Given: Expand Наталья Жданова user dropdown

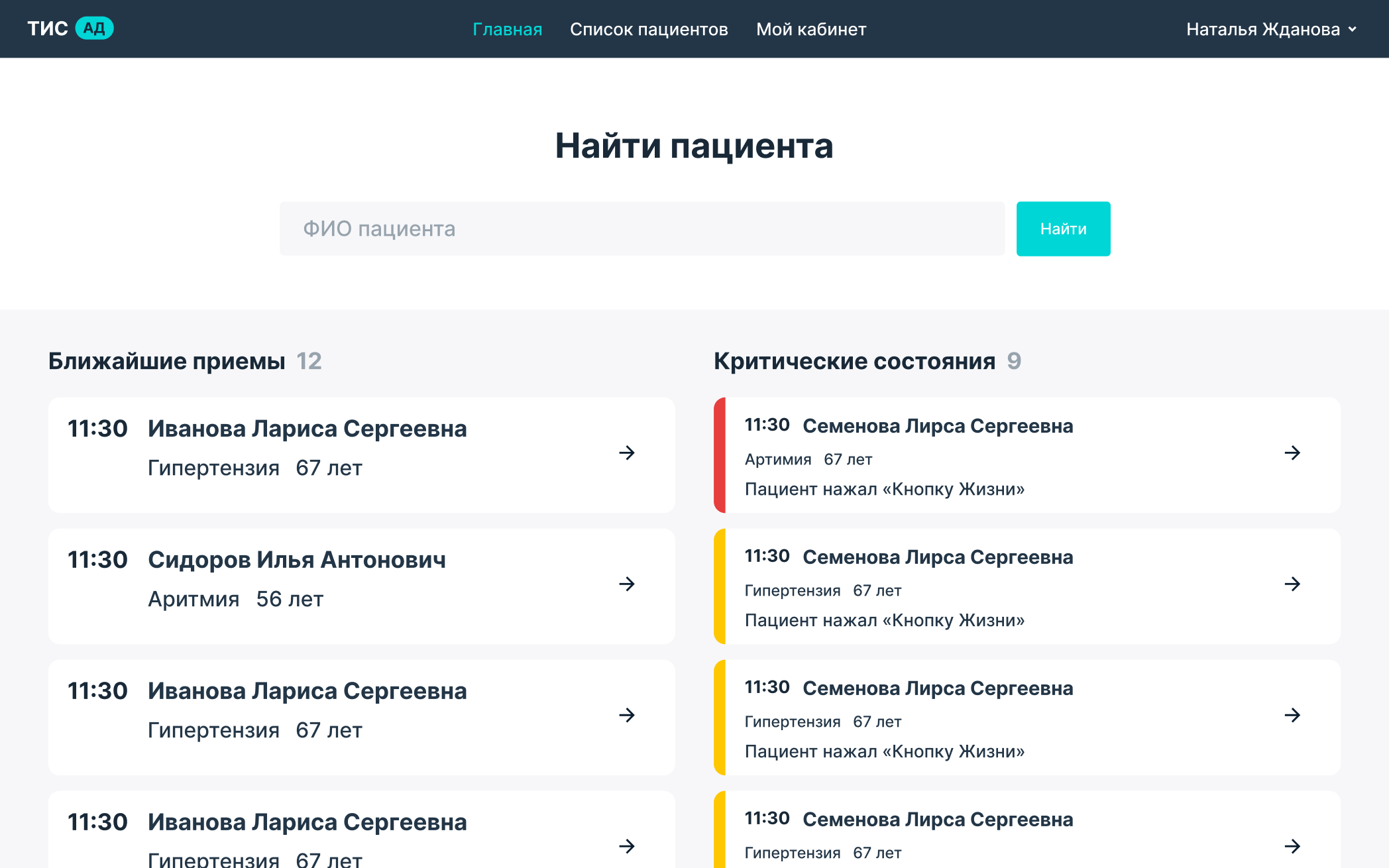Looking at the screenshot, I should tap(1262, 29).
